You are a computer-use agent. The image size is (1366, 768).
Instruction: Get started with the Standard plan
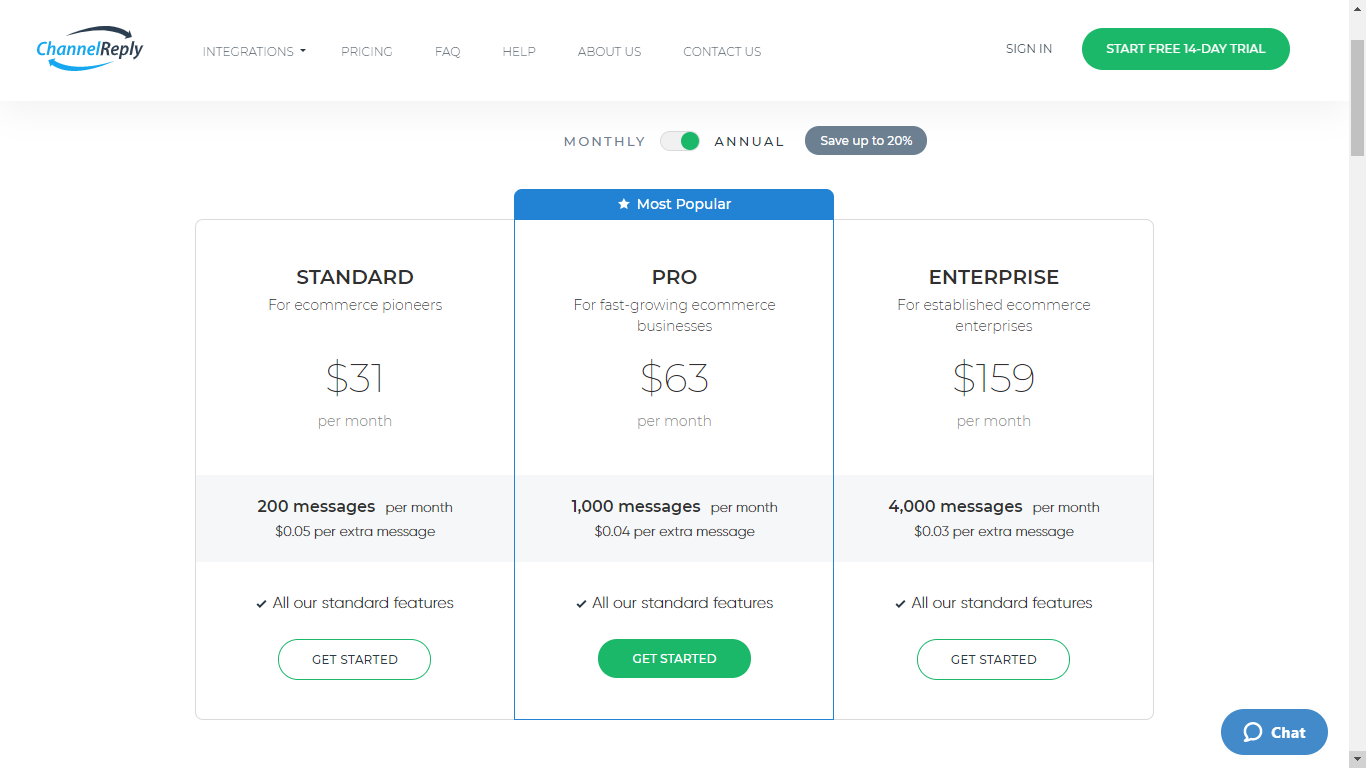(x=354, y=659)
